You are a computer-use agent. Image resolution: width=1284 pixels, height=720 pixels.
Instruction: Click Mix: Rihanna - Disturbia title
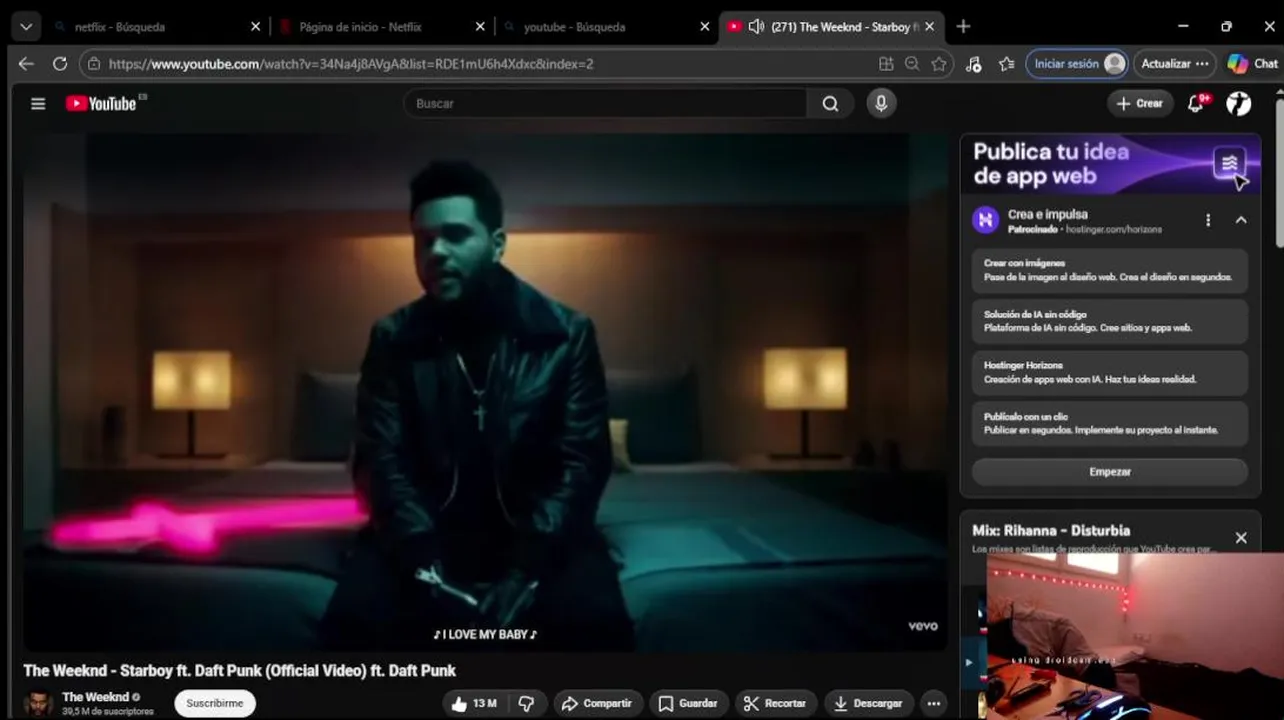(x=1051, y=531)
